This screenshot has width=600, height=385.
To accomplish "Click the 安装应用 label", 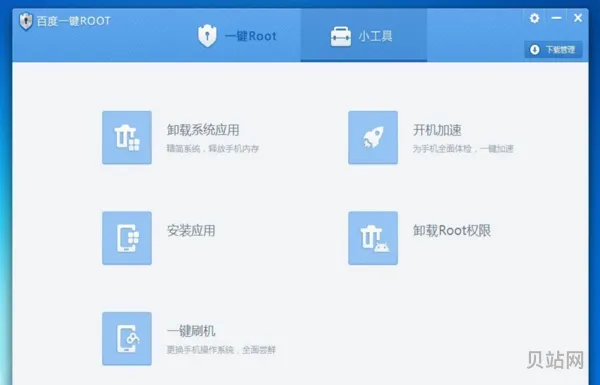I will coord(191,231).
